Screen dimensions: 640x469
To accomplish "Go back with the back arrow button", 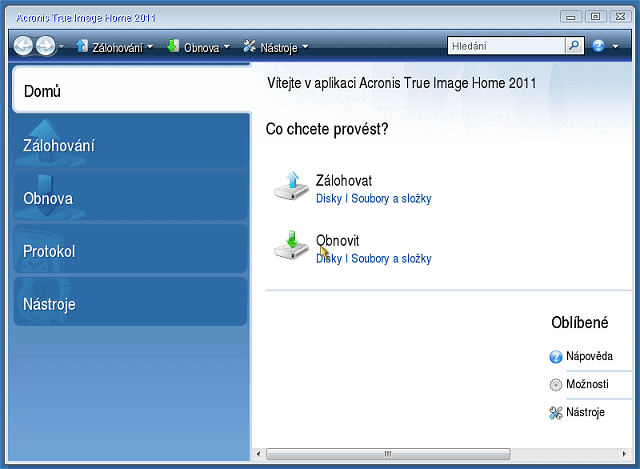I will pyautogui.click(x=23, y=46).
